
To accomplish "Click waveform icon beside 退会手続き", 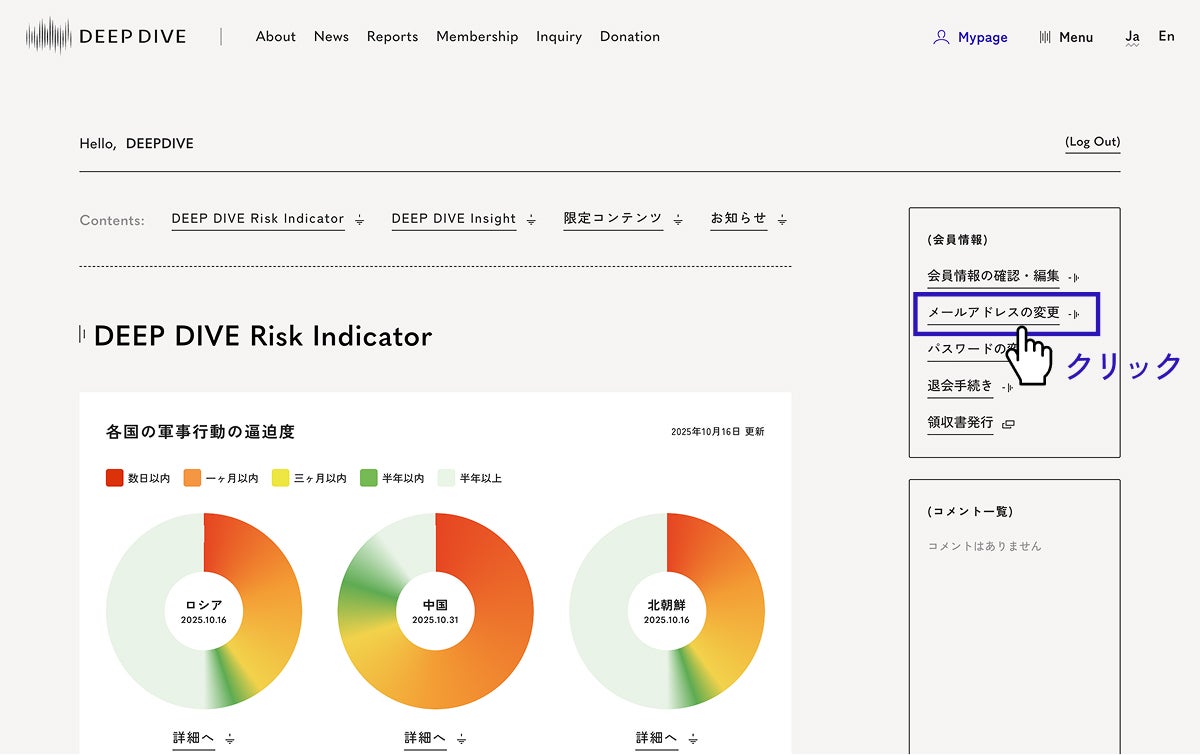I will [1009, 387].
